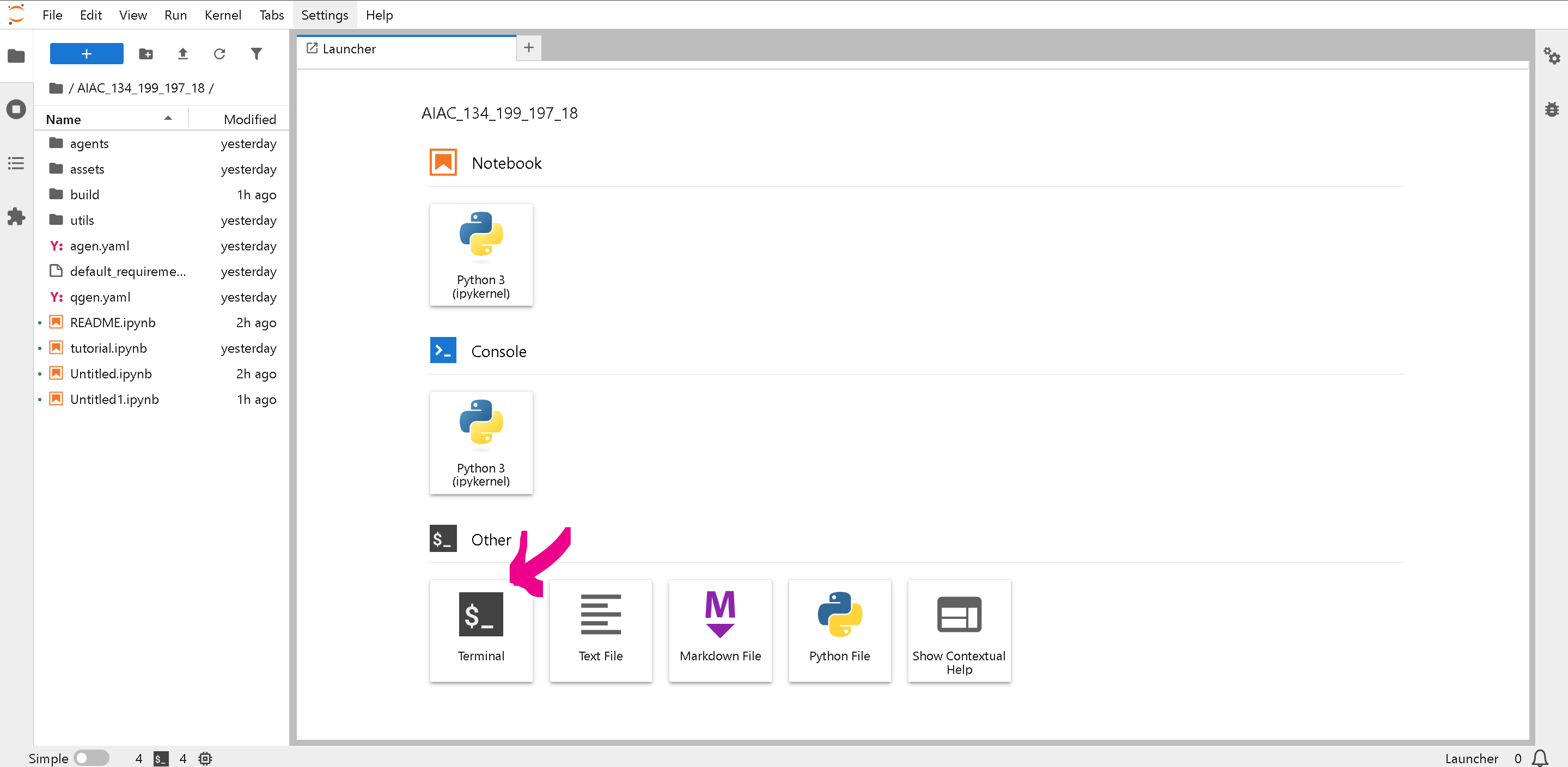The width and height of the screenshot is (1568, 767).
Task: Show the Table of Contents panel
Action: pyautogui.click(x=16, y=163)
